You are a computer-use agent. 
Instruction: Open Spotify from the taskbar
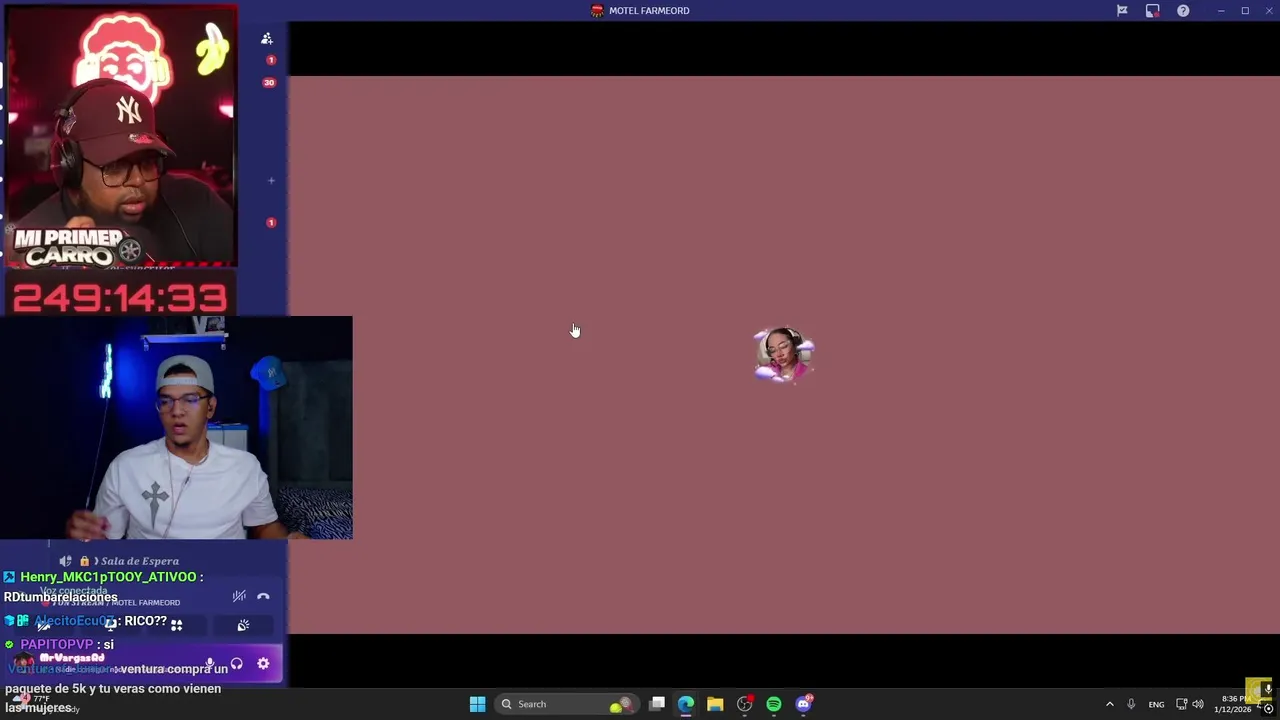[x=773, y=704]
